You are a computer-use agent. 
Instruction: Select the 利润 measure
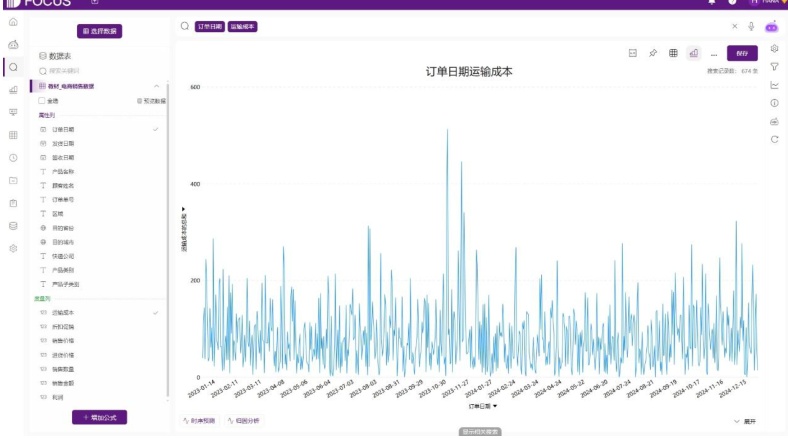point(58,397)
